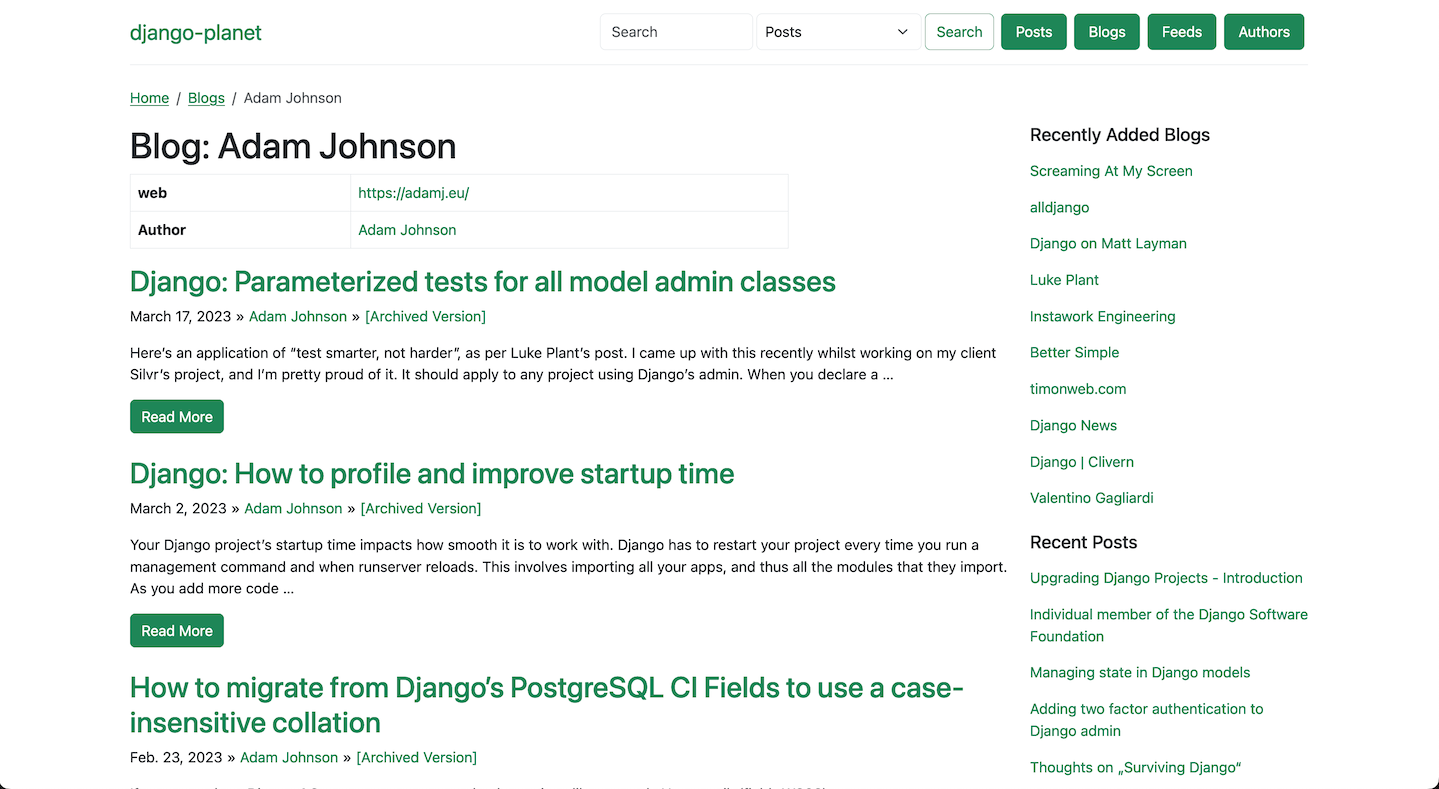Open the Django News blog link
This screenshot has width=1439, height=789.
coord(1074,425)
